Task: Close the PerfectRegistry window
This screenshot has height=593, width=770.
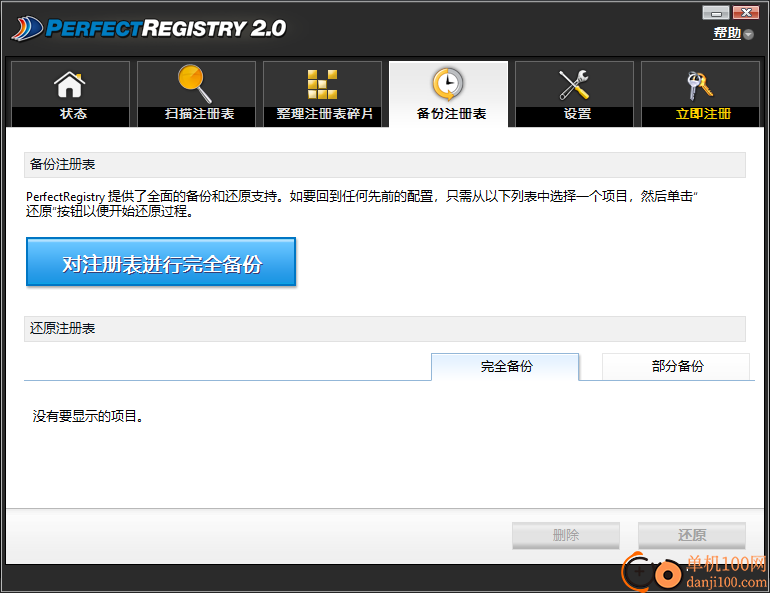Action: (746, 12)
